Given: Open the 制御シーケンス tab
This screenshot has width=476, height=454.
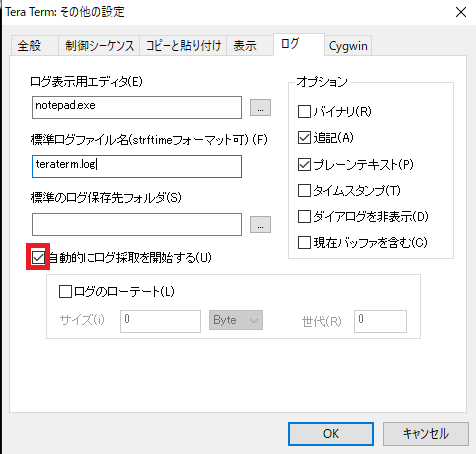Looking at the screenshot, I should click(x=99, y=45).
